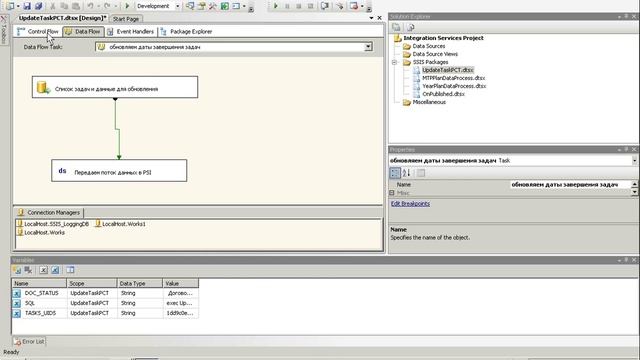The height and width of the screenshot is (360, 640).
Task: Select Integration Services Project root node
Action: tap(443, 38)
